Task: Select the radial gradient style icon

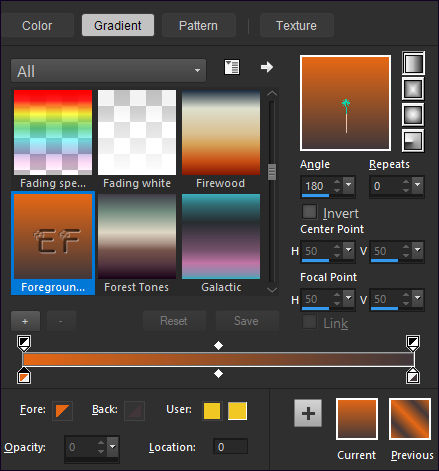Action: click(413, 140)
